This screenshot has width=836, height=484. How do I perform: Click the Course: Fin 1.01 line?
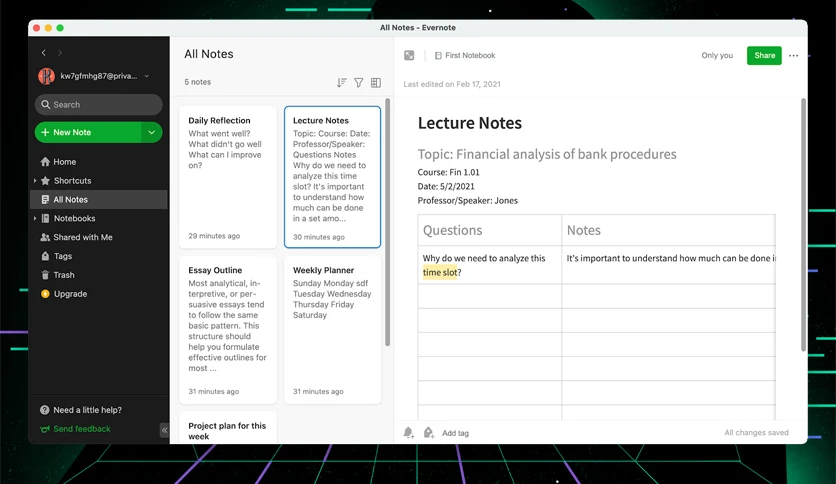448,172
